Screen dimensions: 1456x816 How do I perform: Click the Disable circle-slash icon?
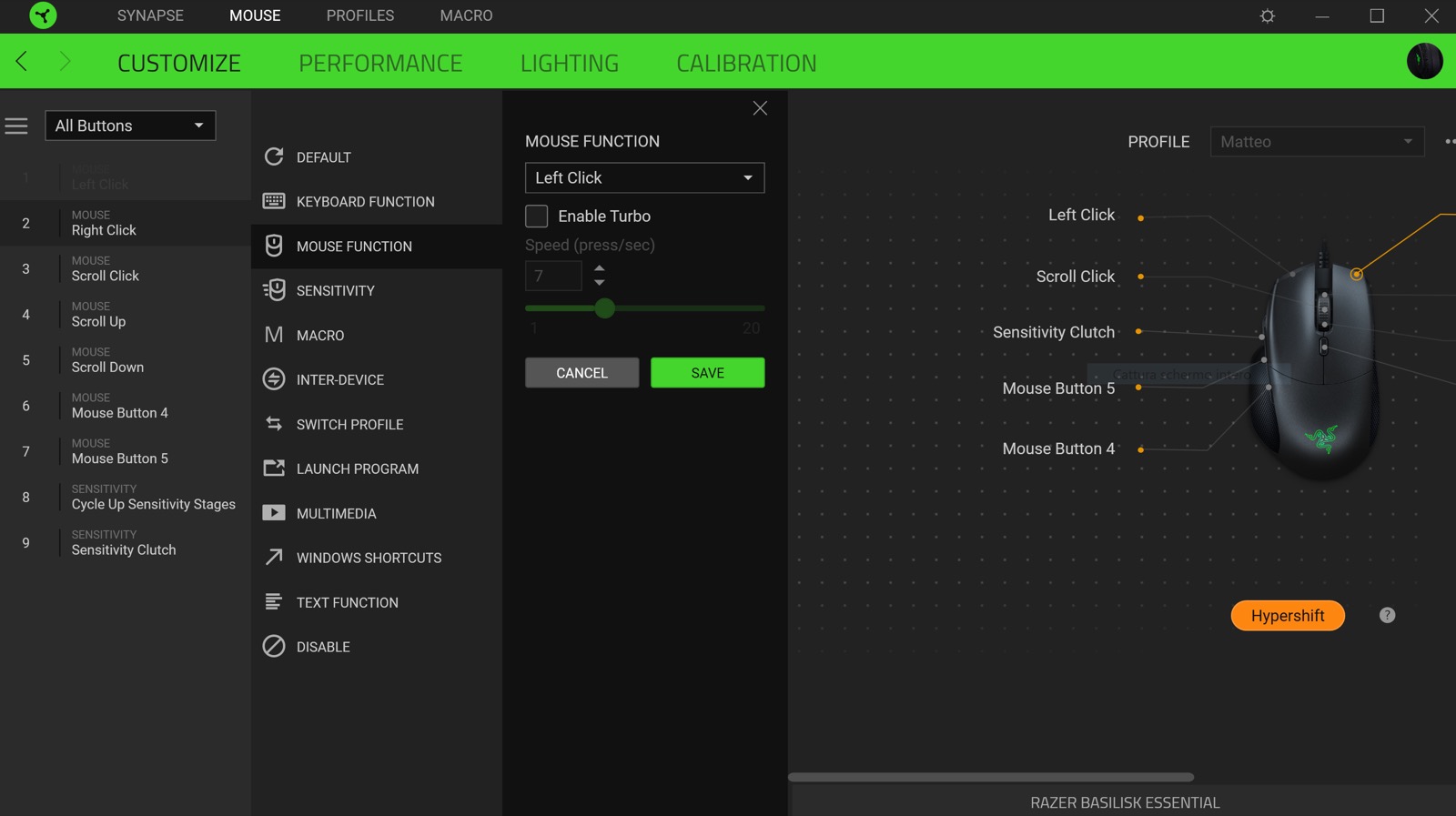point(274,646)
